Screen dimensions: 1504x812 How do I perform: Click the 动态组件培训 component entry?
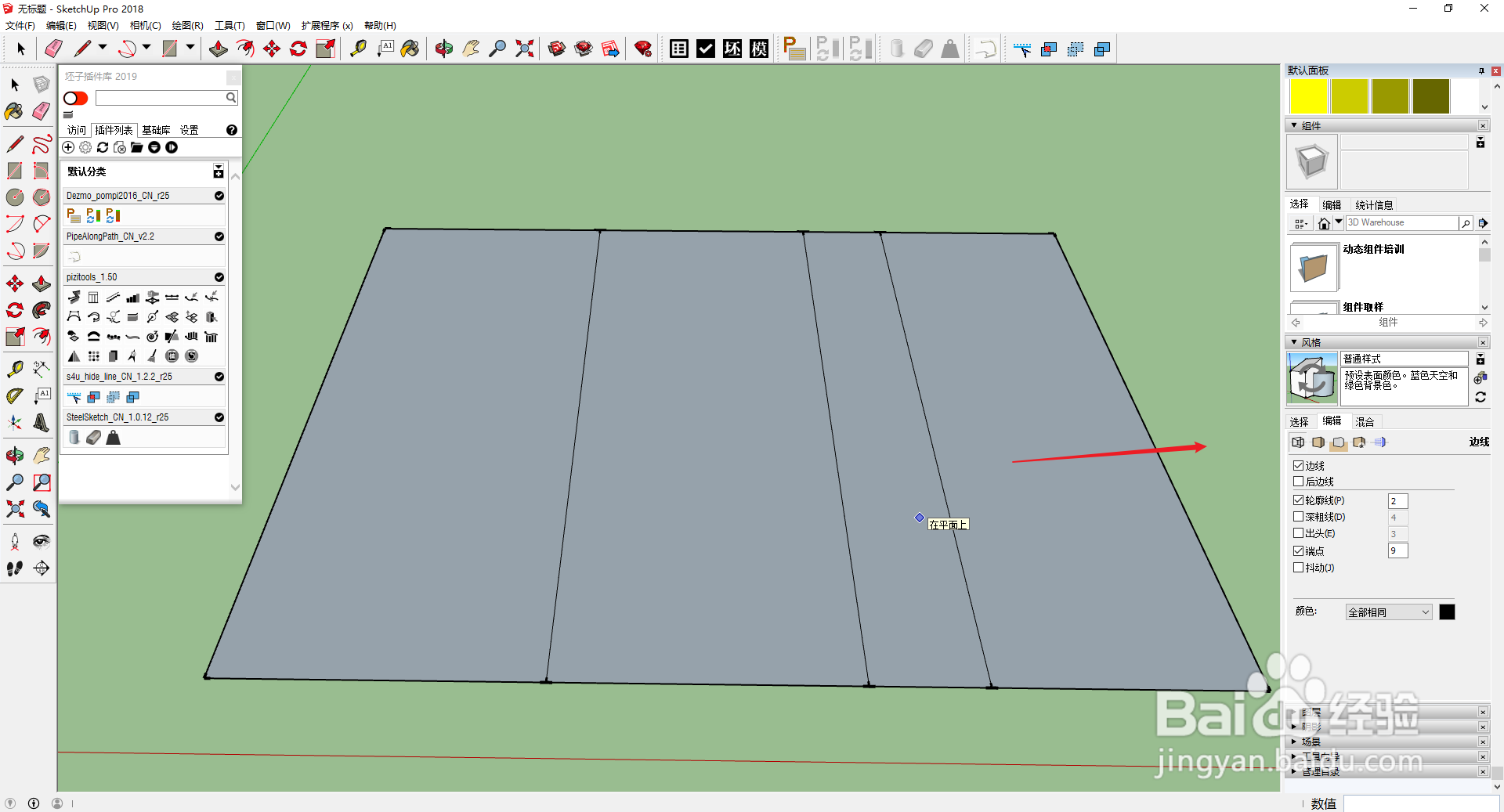click(x=1374, y=249)
